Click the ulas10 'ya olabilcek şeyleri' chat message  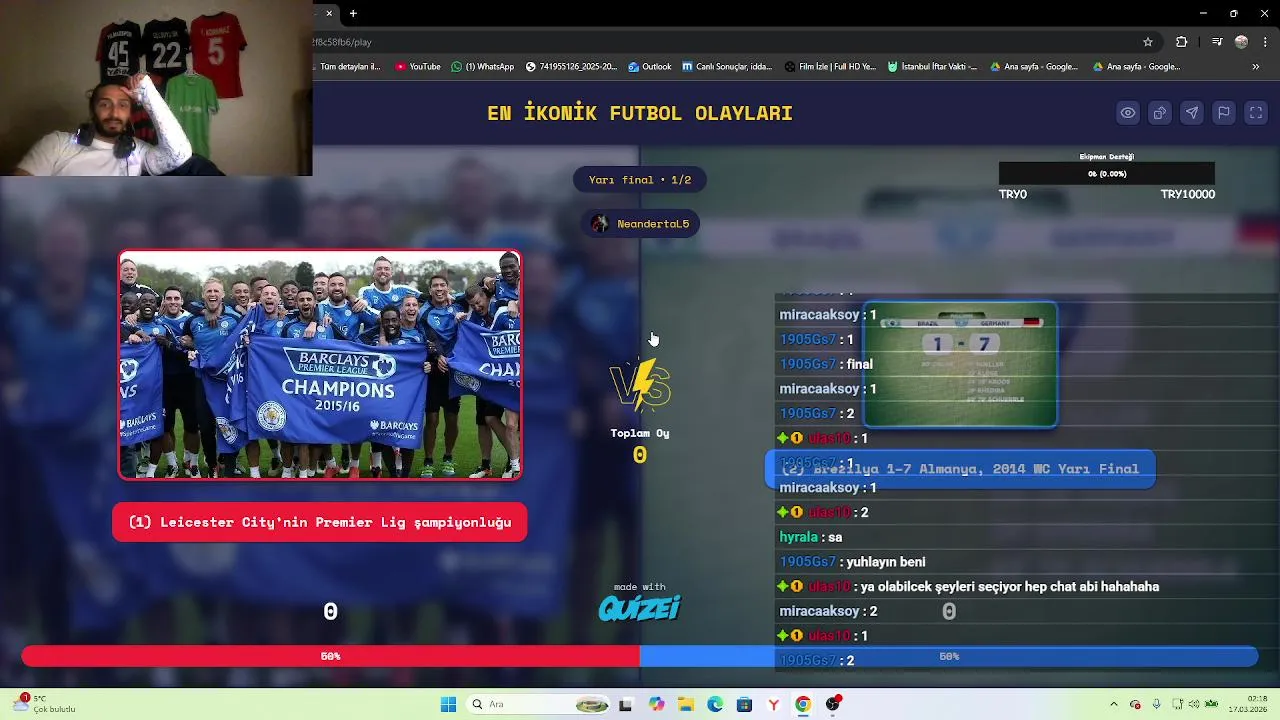(968, 587)
